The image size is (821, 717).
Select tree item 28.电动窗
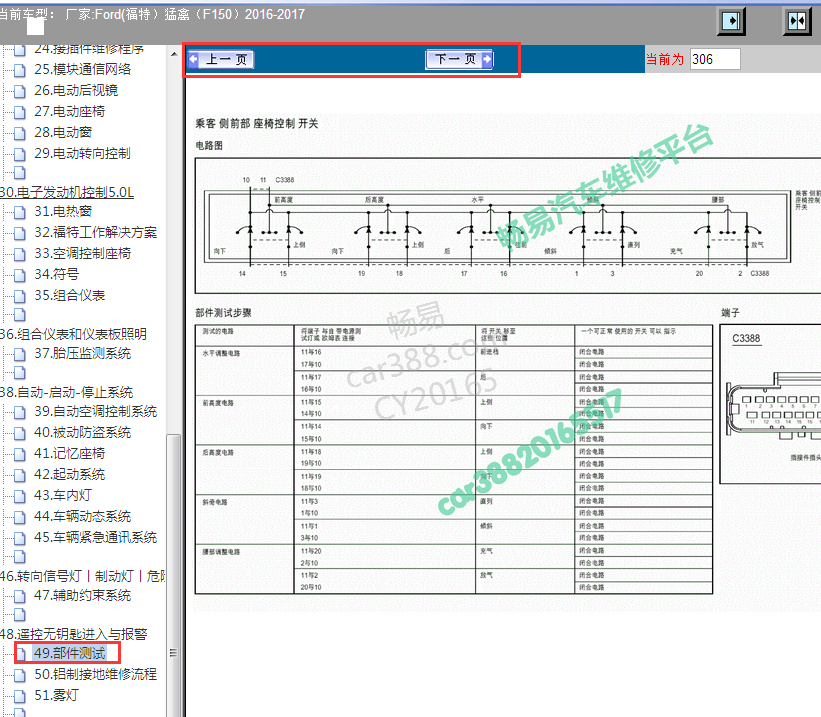click(x=63, y=132)
